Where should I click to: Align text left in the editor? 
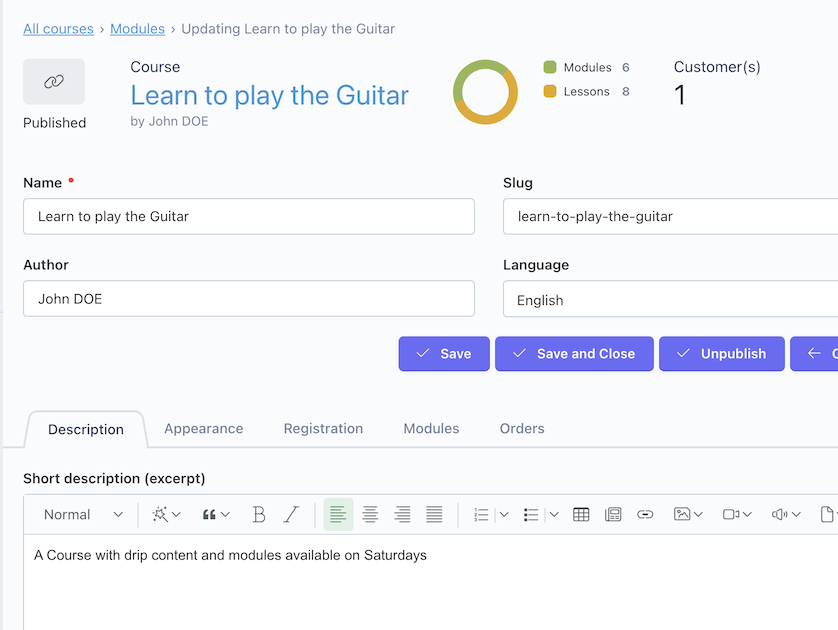click(338, 514)
